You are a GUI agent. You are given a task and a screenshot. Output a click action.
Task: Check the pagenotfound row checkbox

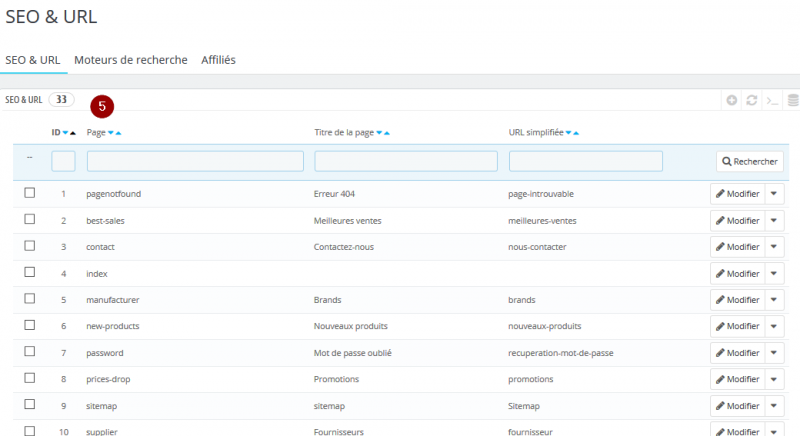point(30,193)
